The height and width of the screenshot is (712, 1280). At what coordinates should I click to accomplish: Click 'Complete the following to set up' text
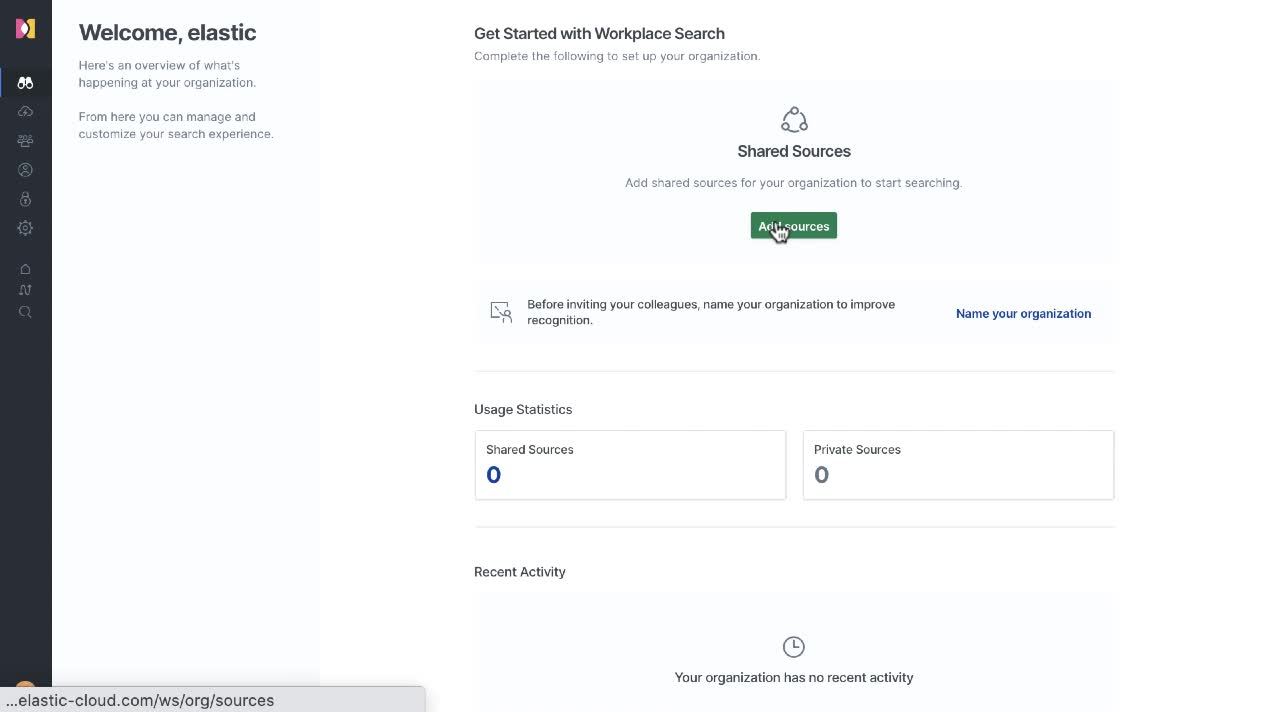[x=617, y=56]
